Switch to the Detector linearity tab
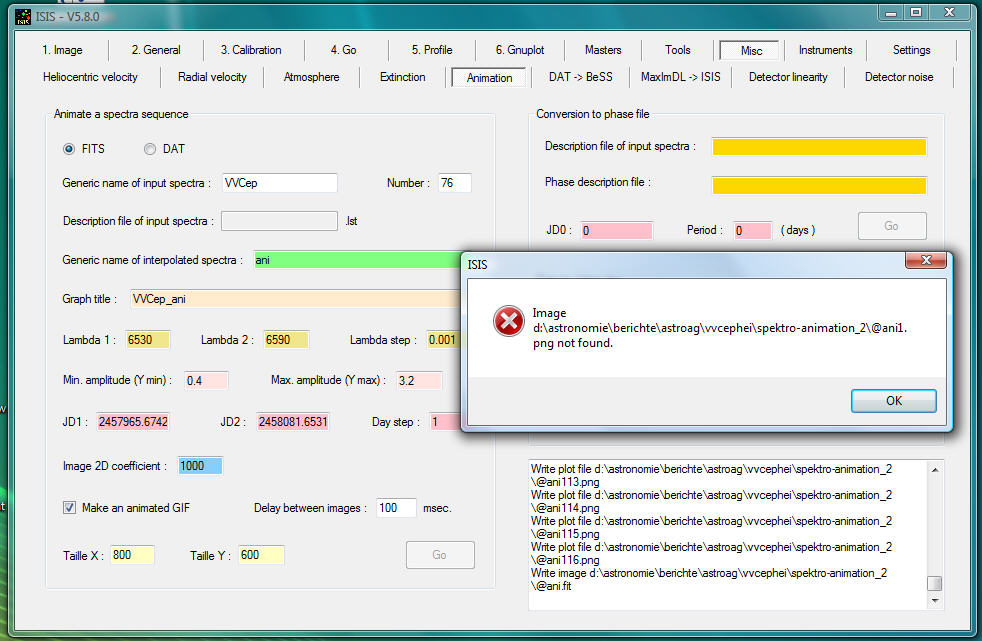This screenshot has width=982, height=641. pos(788,77)
